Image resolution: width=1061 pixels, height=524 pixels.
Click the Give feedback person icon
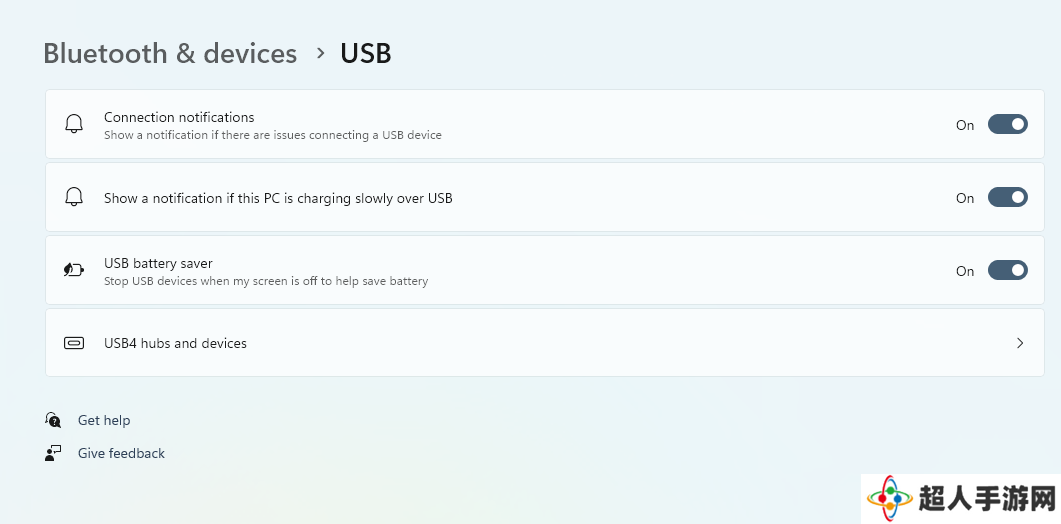tap(53, 453)
